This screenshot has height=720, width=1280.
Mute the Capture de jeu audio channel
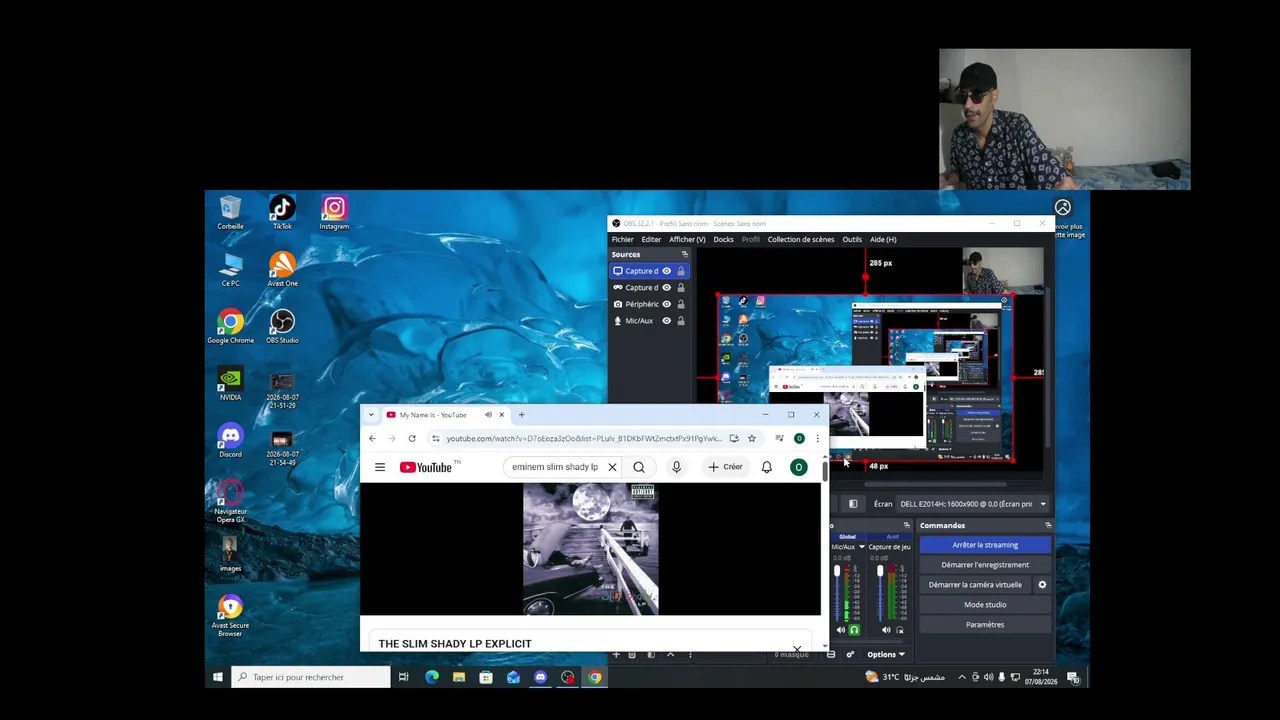[886, 630]
